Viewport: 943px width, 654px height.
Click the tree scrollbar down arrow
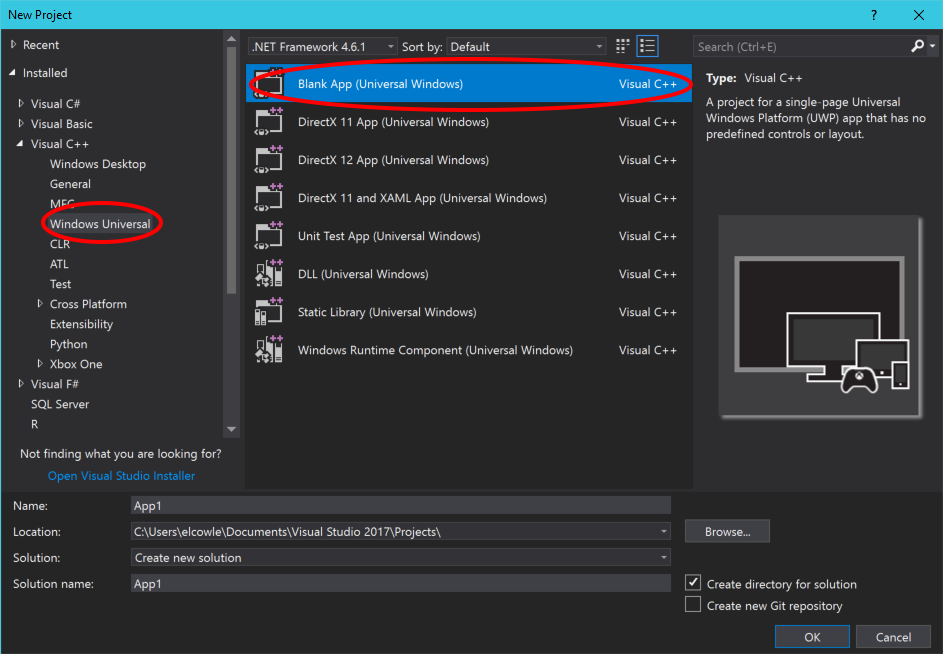point(232,429)
